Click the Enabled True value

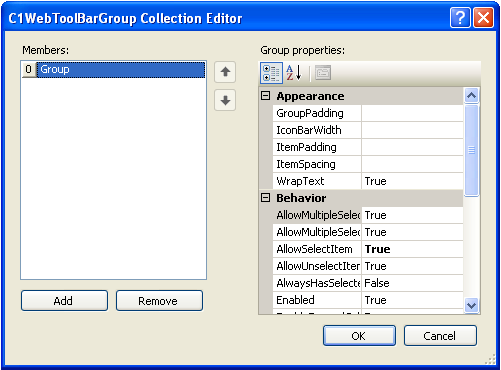412,300
